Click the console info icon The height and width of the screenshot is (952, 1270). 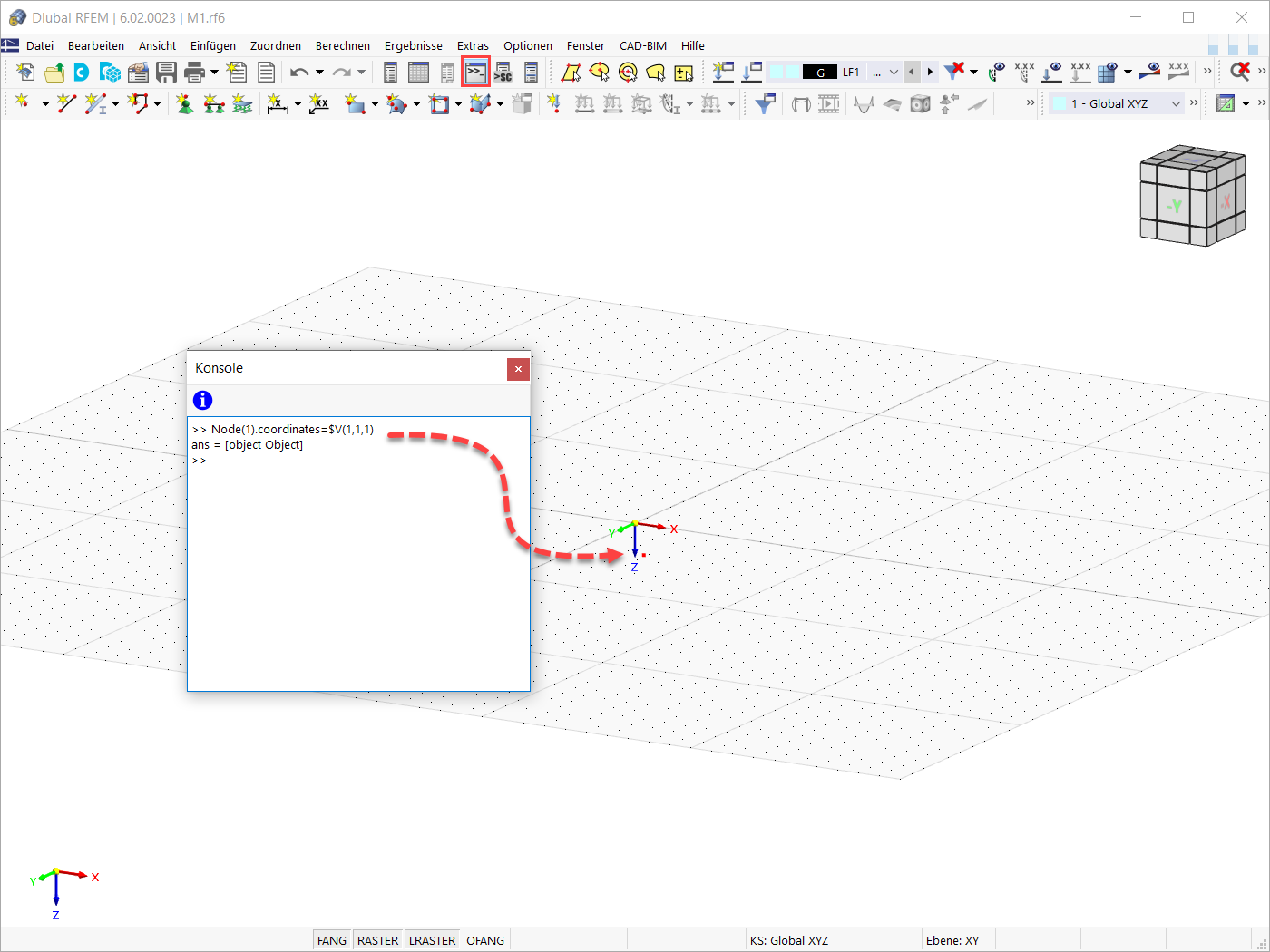(x=202, y=400)
